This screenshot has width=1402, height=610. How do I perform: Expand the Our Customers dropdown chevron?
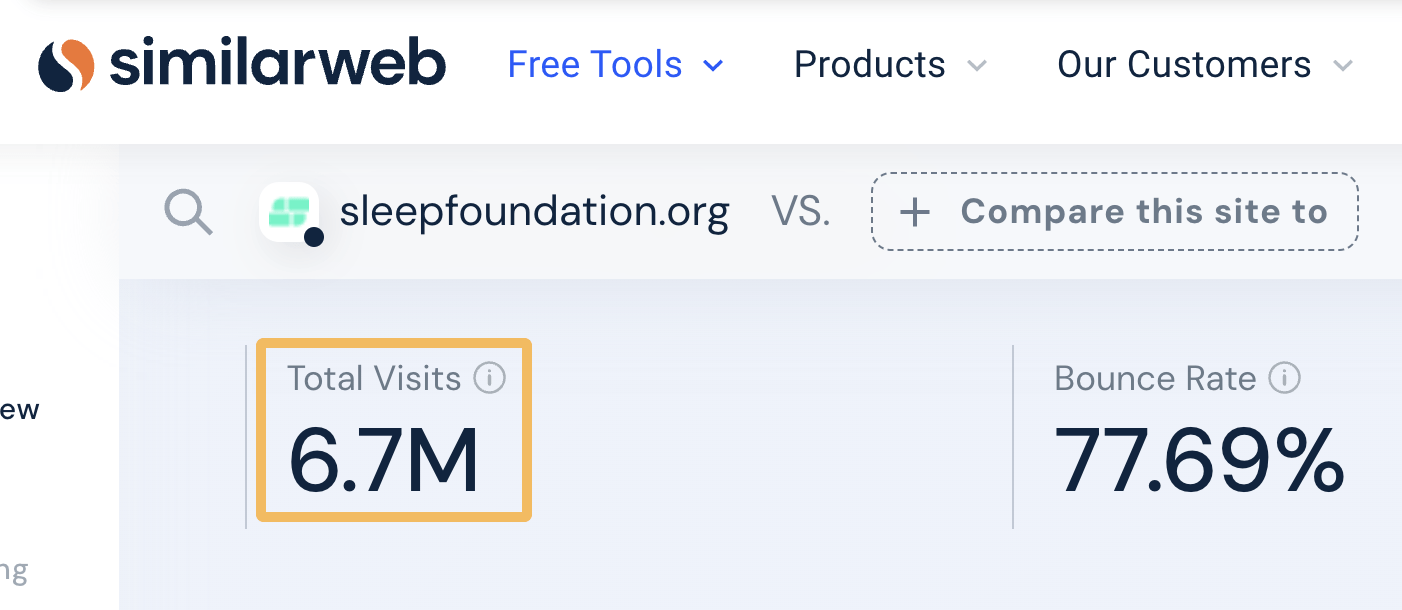click(x=1343, y=66)
